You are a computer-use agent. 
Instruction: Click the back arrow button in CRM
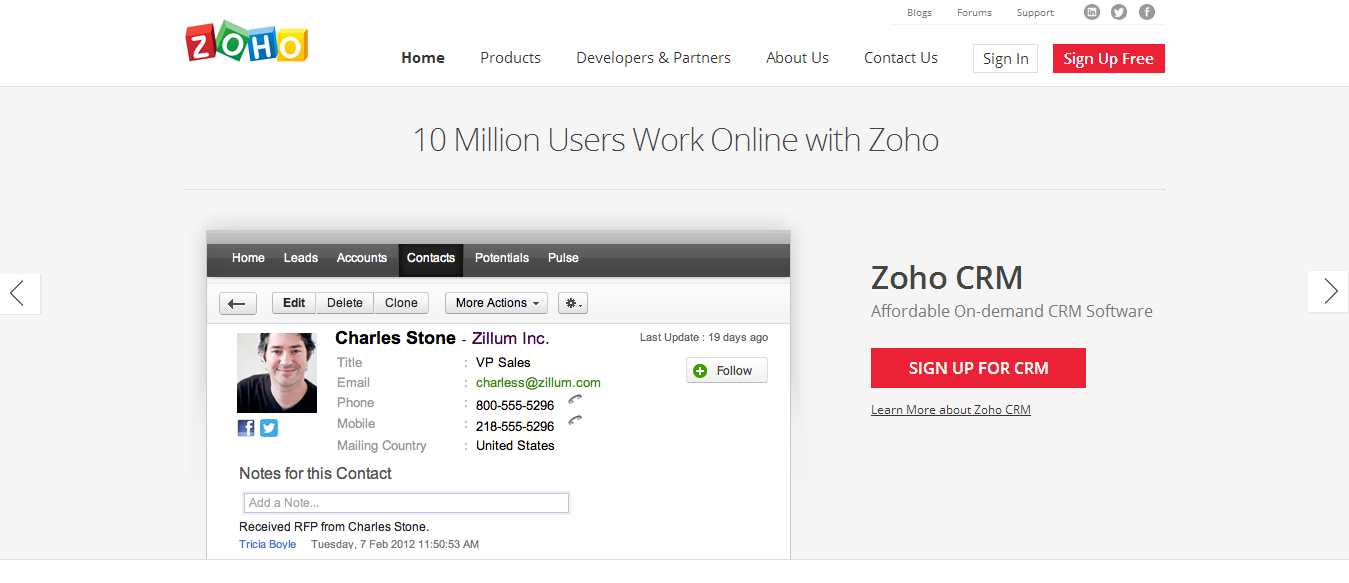(237, 303)
